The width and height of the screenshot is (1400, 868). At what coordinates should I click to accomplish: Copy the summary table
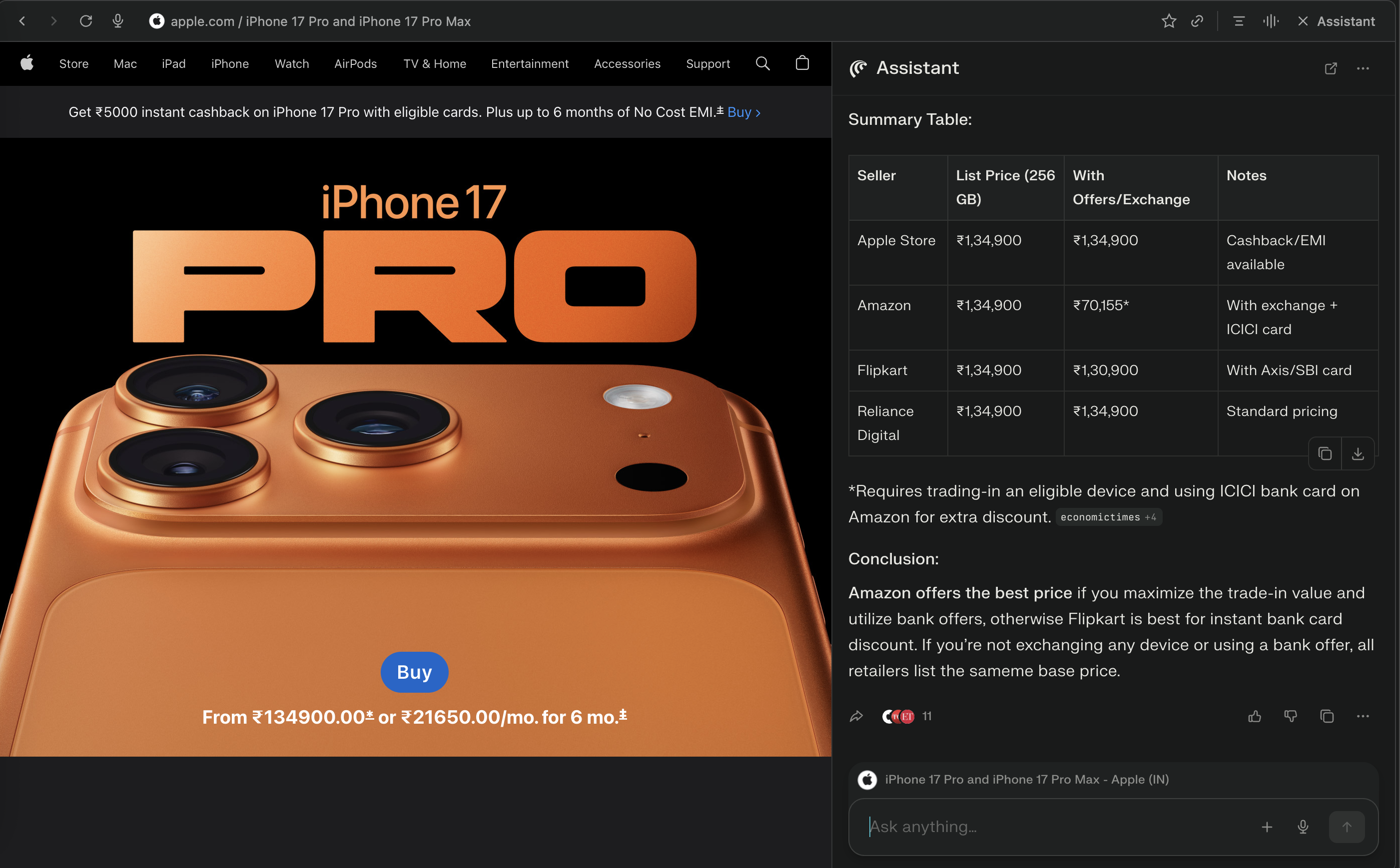[1325, 453]
